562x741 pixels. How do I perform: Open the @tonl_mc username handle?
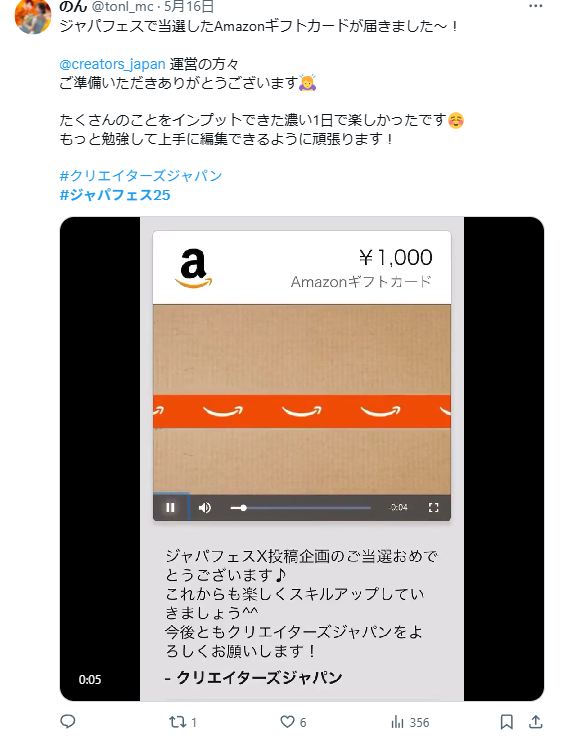click(122, 7)
